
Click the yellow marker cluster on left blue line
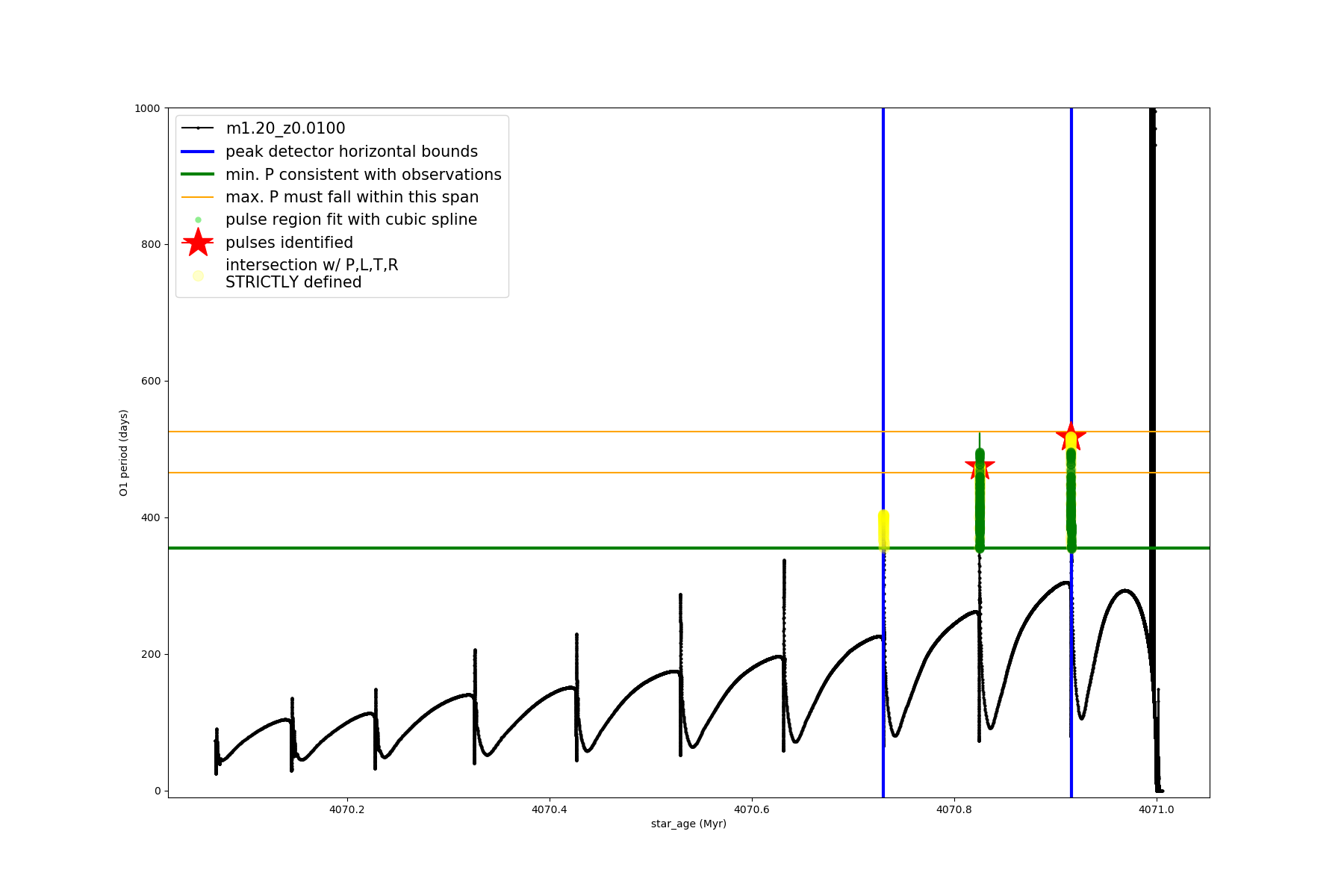coord(883,530)
